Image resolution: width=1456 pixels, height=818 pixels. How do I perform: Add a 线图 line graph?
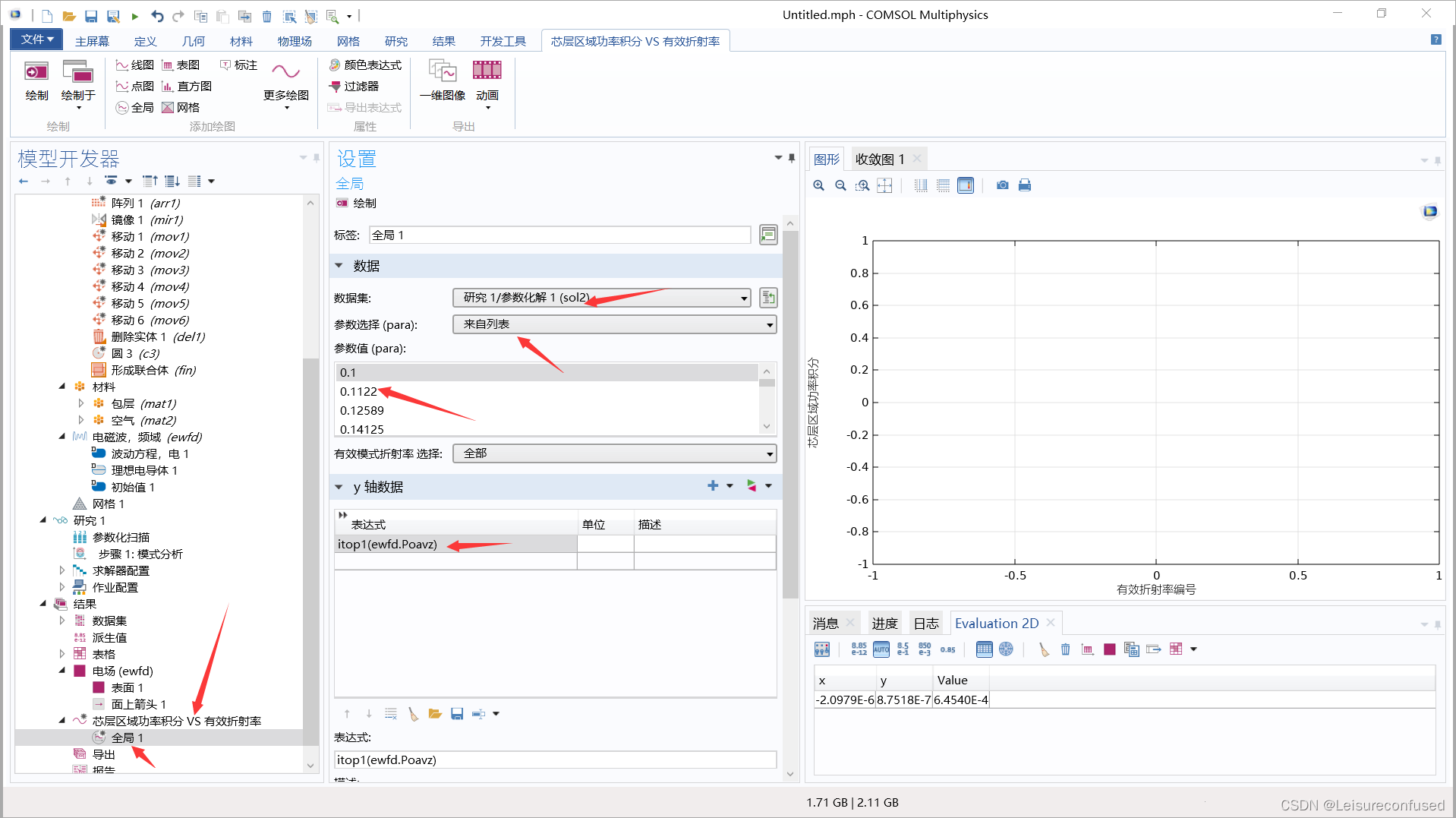pos(135,65)
